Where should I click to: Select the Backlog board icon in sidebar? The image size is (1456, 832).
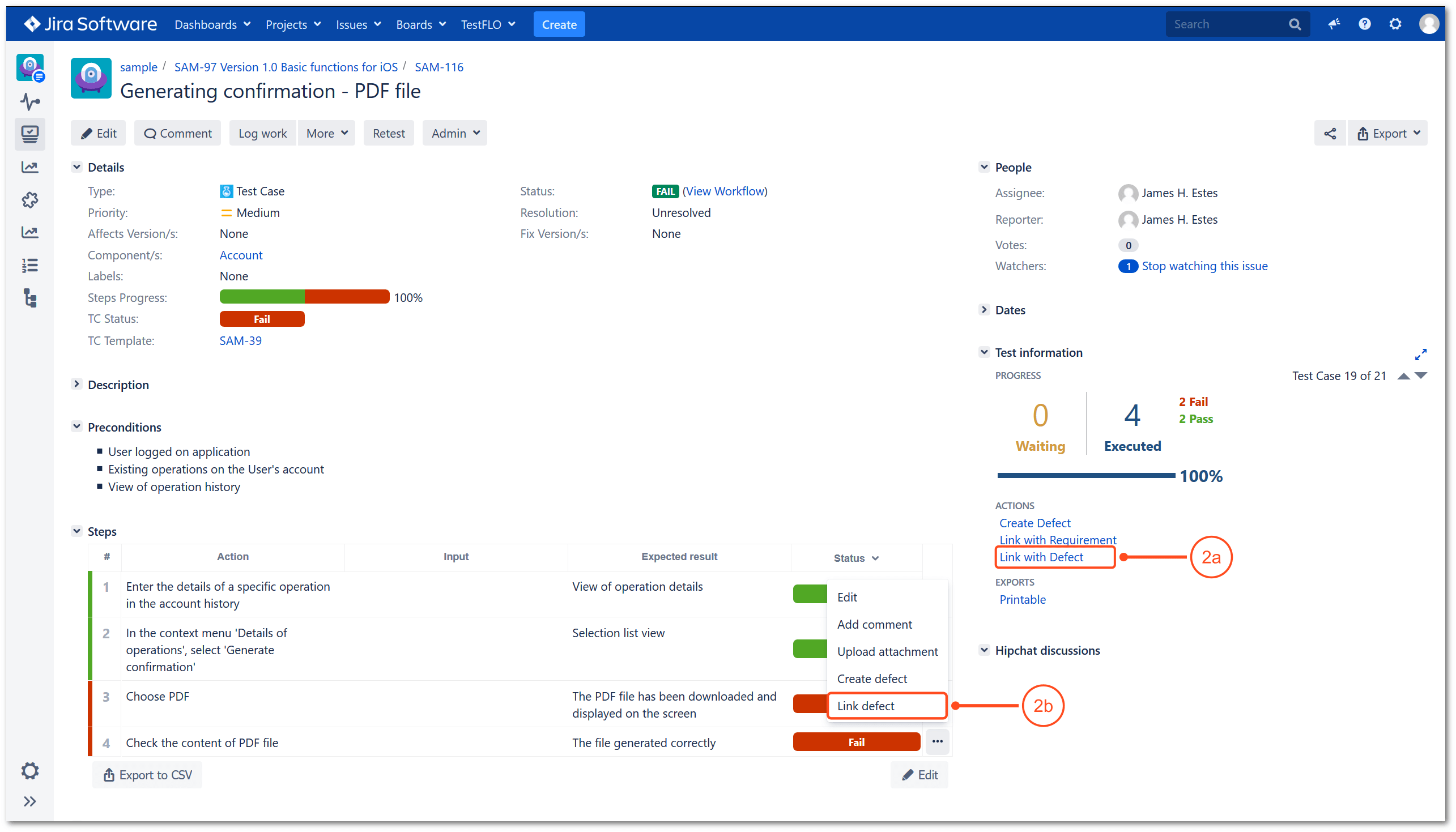tap(29, 134)
